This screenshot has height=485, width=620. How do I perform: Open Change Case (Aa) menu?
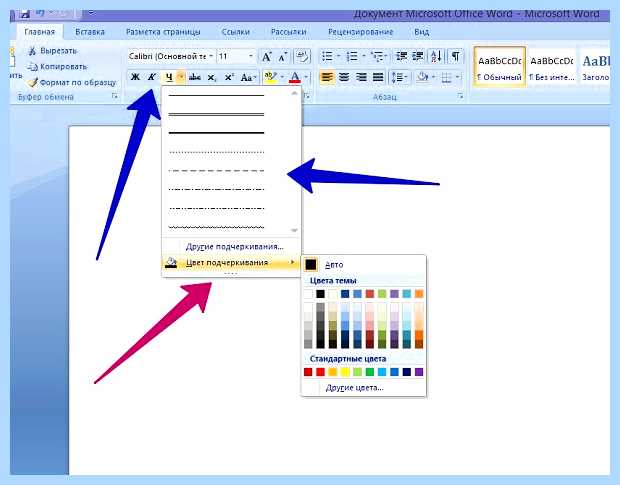pos(248,77)
